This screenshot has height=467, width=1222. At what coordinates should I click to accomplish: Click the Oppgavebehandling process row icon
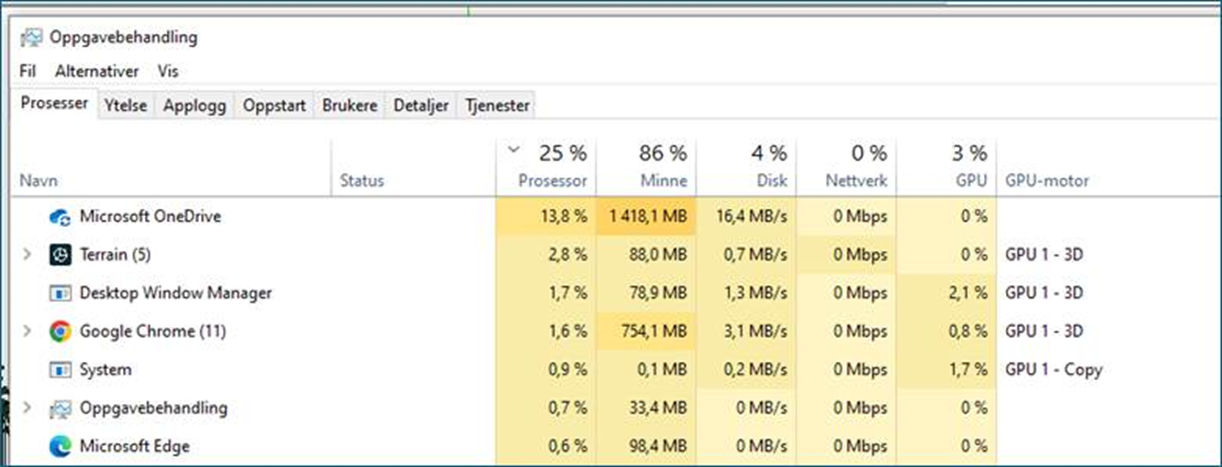(60, 408)
